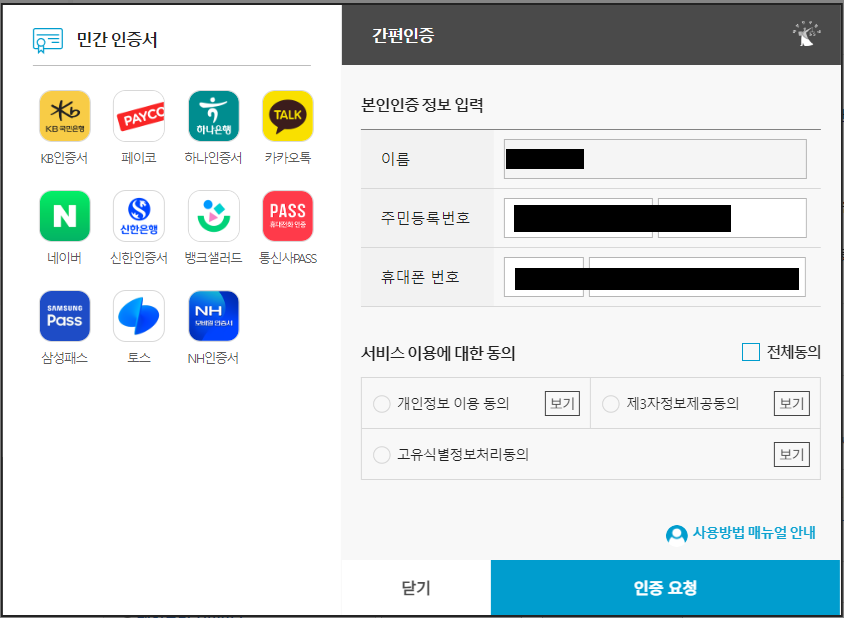The height and width of the screenshot is (618, 844).
Task: Click the 민간 인증서 heading text
Action: [x=117, y=40]
